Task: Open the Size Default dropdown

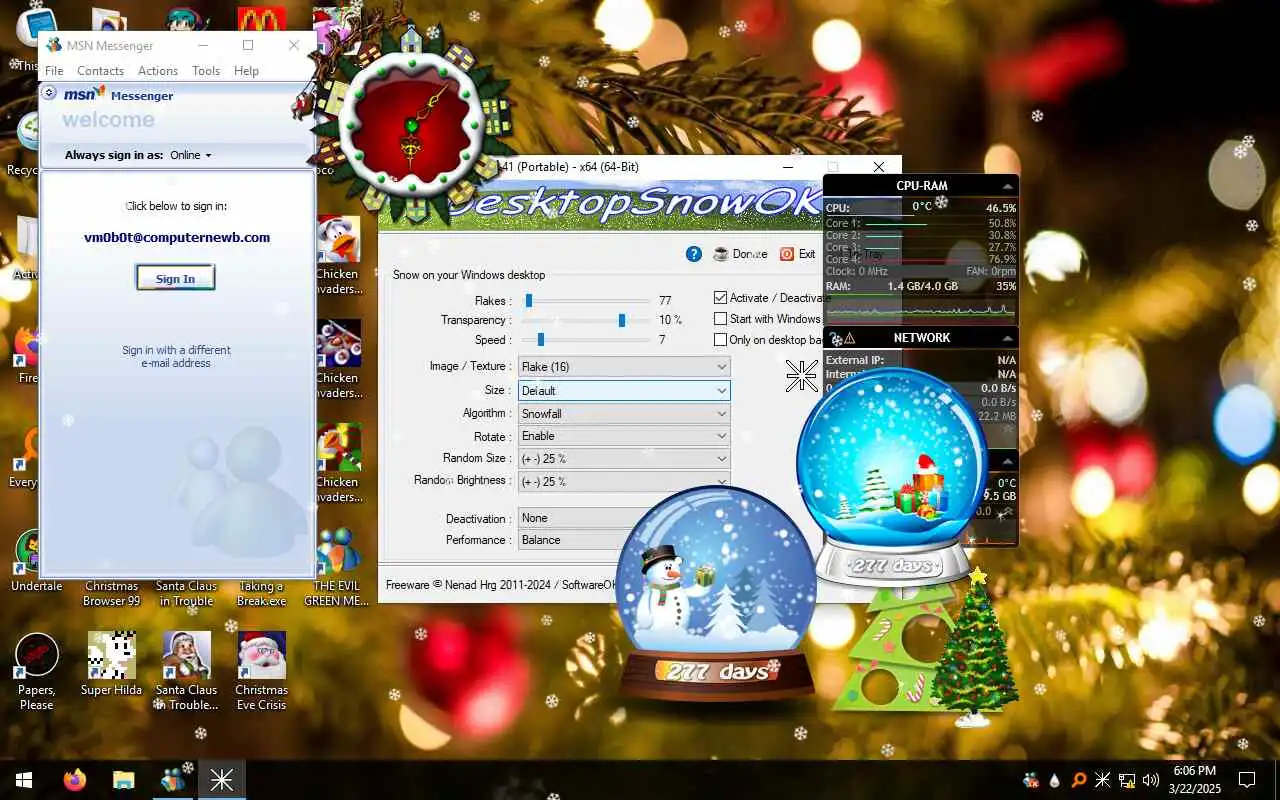Action: point(624,390)
